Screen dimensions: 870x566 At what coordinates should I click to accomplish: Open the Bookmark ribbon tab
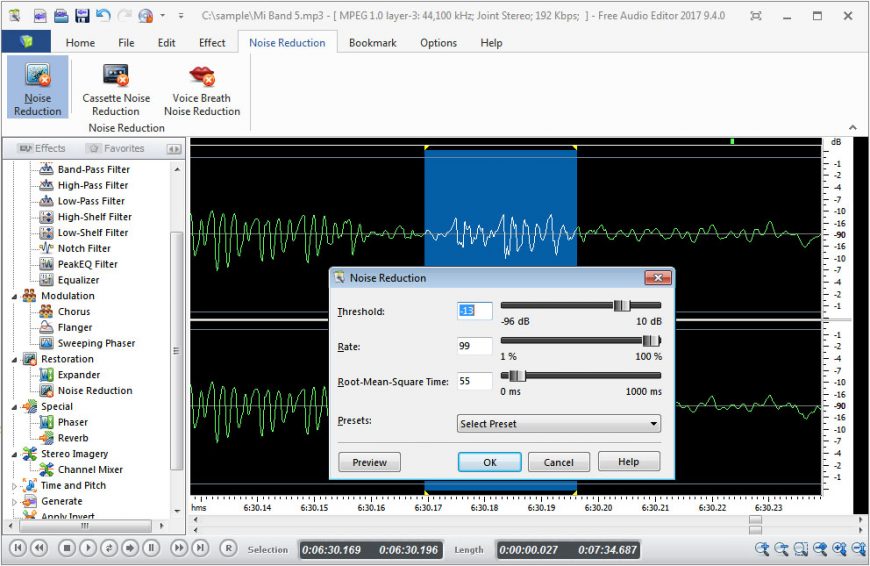click(x=372, y=43)
